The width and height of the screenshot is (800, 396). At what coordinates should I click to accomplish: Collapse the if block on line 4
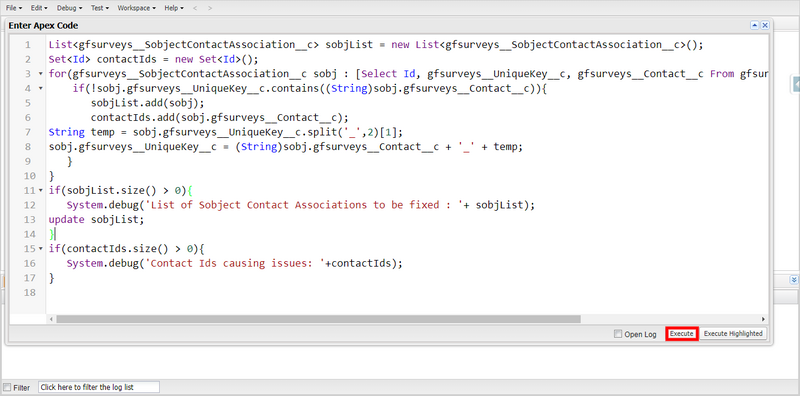tap(41, 88)
